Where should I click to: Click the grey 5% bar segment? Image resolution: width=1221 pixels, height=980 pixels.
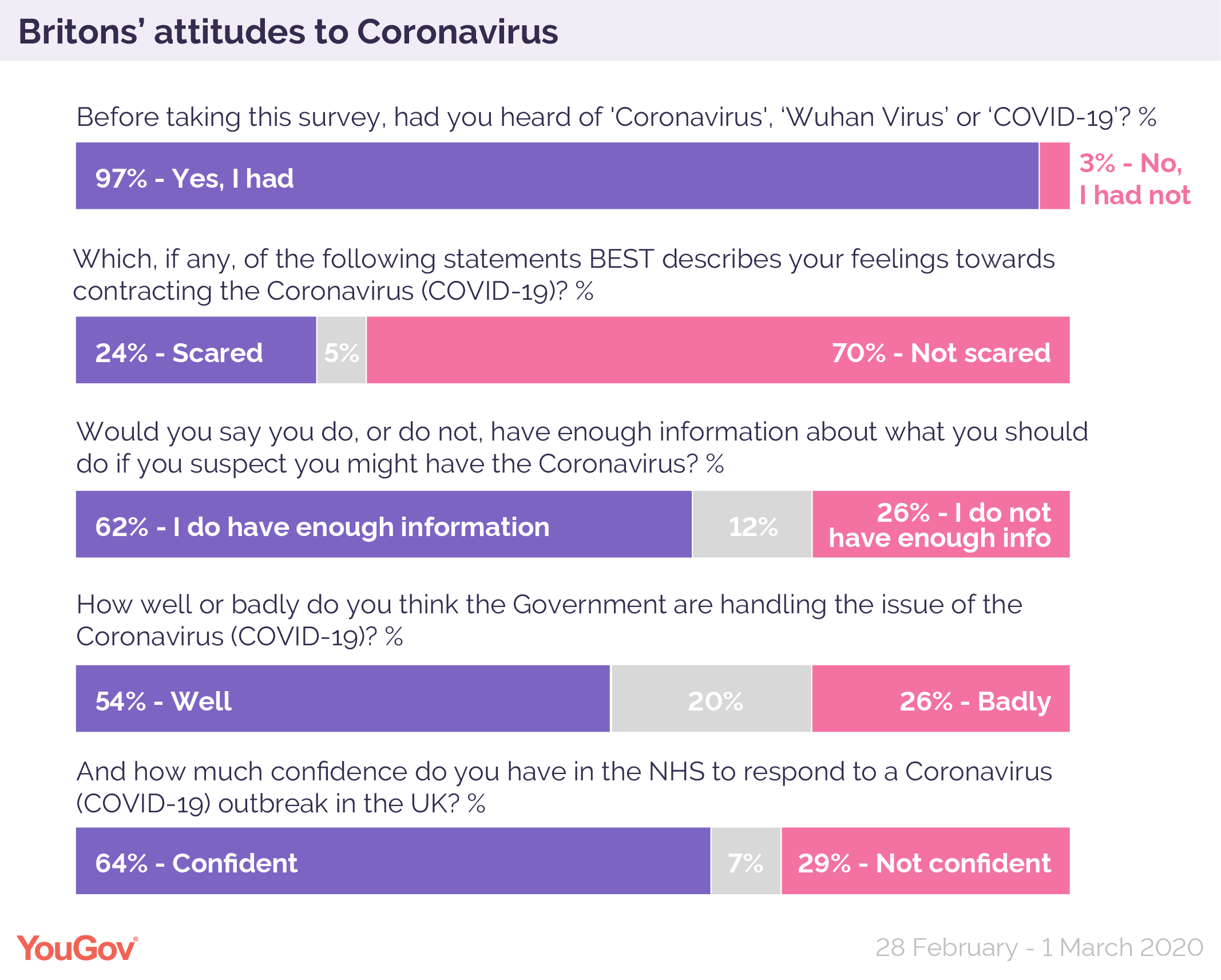[342, 350]
